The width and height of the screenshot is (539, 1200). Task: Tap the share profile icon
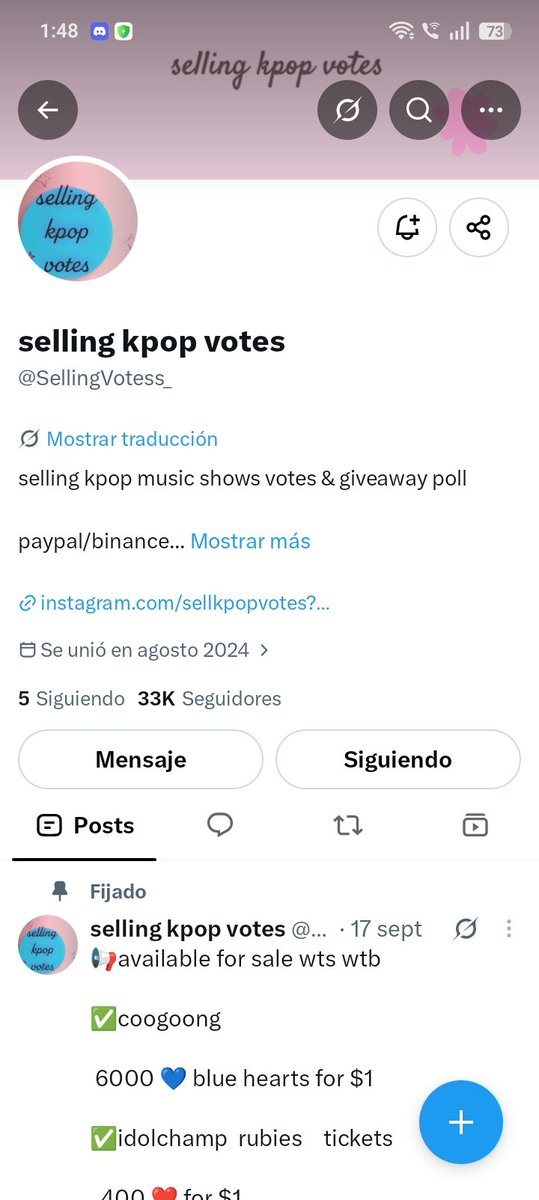pos(479,227)
